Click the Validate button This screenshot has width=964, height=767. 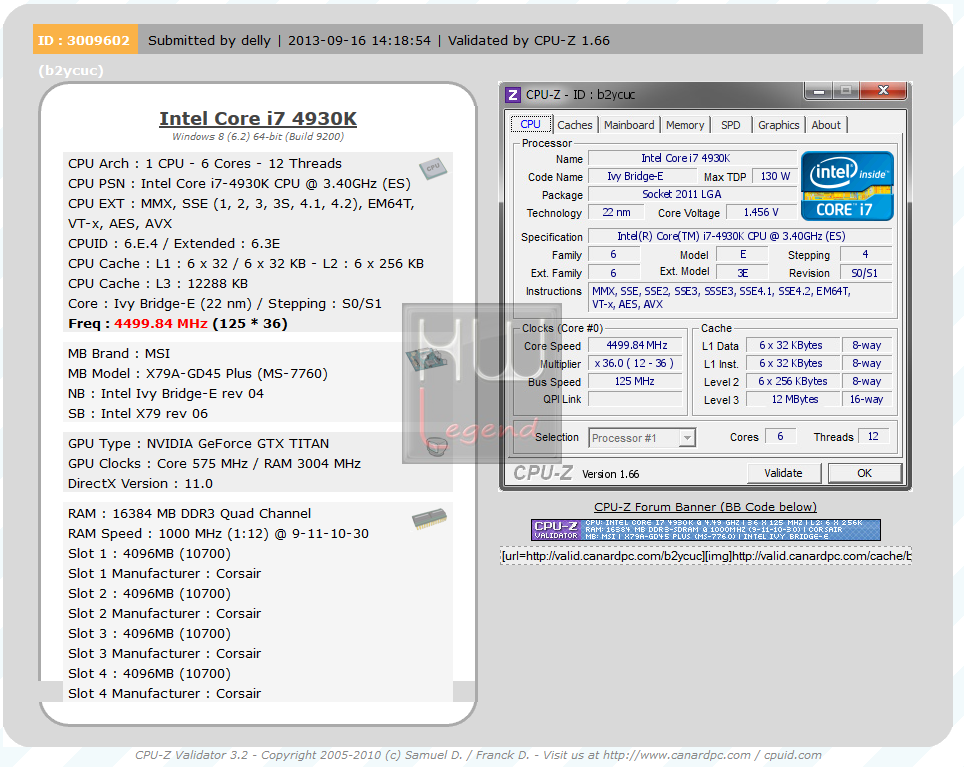click(783, 473)
